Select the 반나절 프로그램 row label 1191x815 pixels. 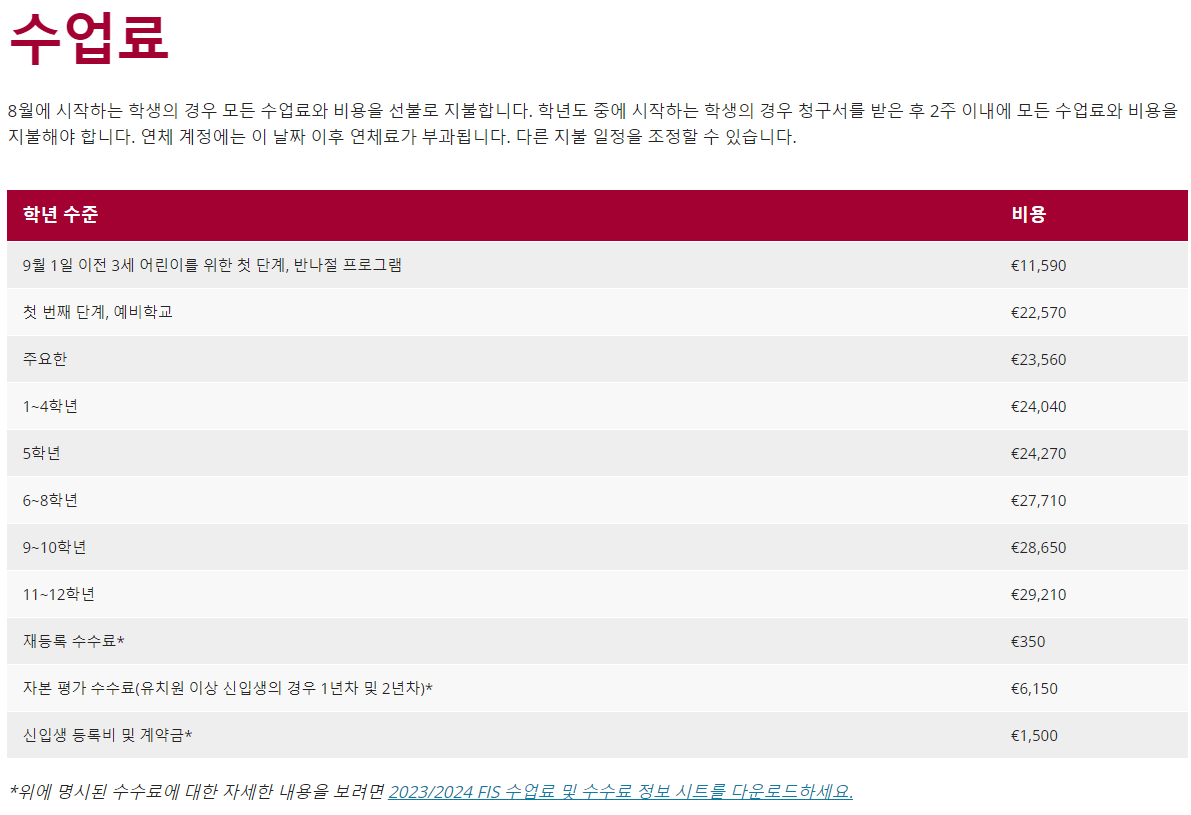click(x=212, y=265)
